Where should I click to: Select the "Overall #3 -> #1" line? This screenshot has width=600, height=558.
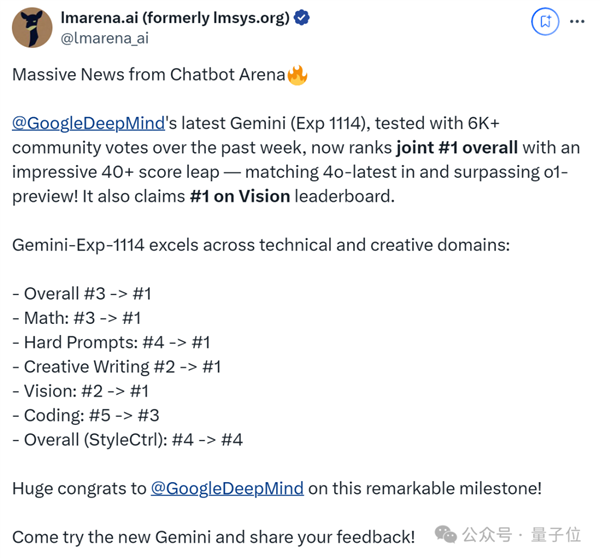tap(82, 294)
